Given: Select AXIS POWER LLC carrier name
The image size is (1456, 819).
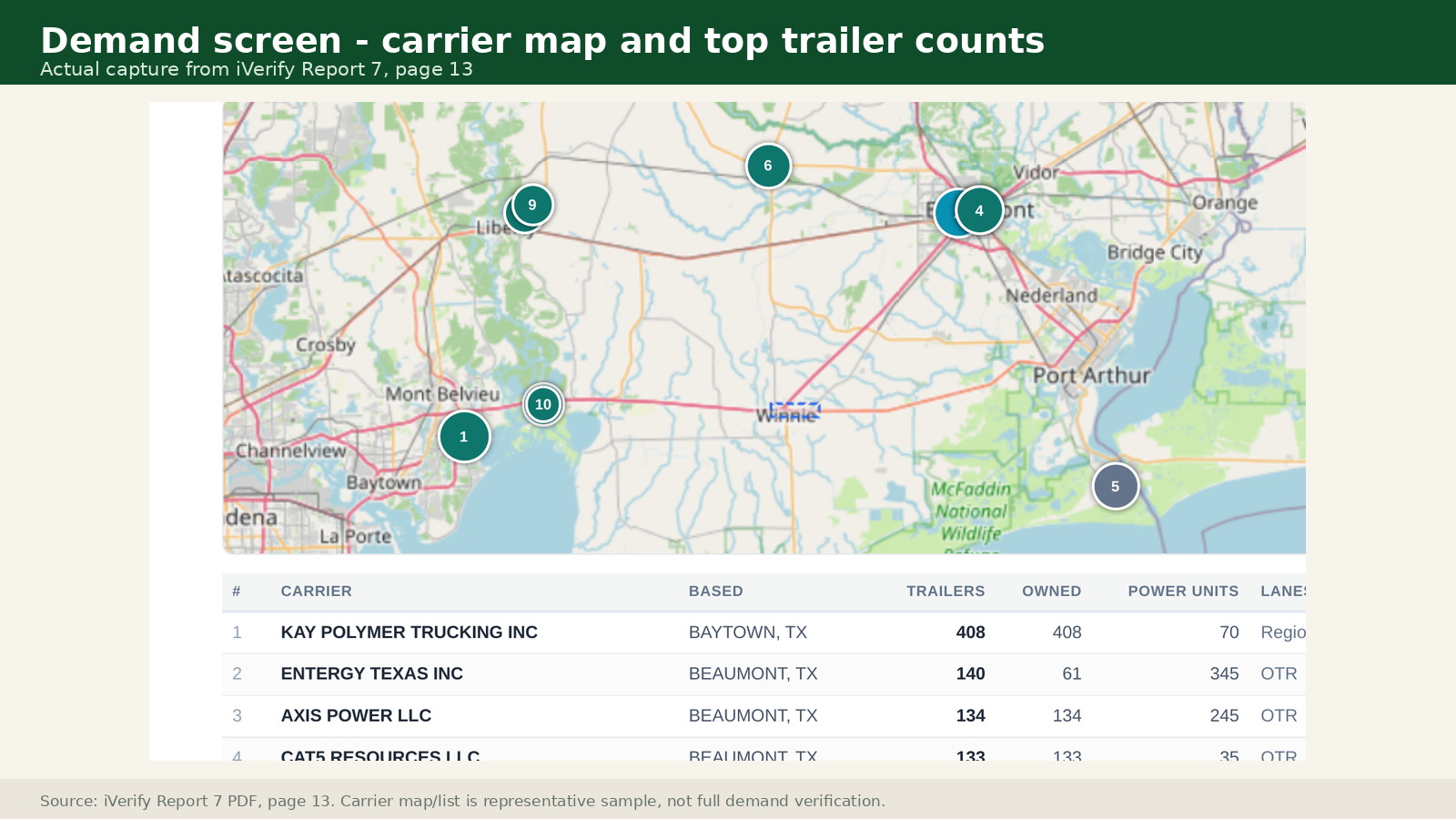Looking at the screenshot, I should tap(356, 716).
